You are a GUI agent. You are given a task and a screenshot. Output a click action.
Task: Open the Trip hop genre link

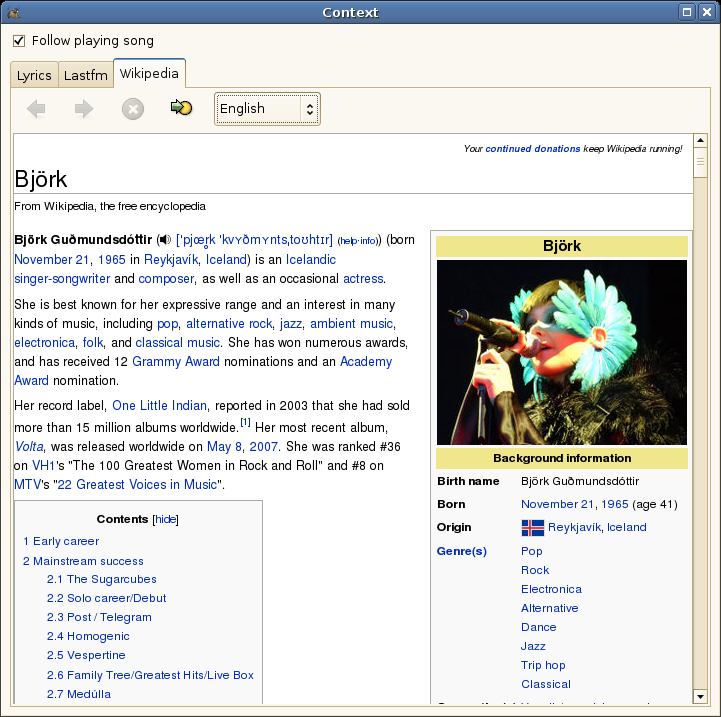[x=543, y=665]
